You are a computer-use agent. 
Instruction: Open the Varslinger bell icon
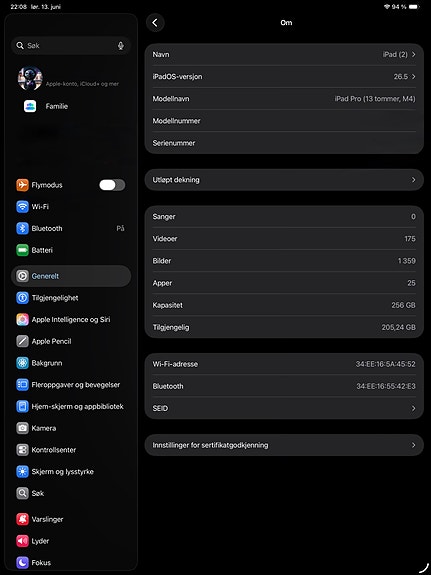pos(22,519)
